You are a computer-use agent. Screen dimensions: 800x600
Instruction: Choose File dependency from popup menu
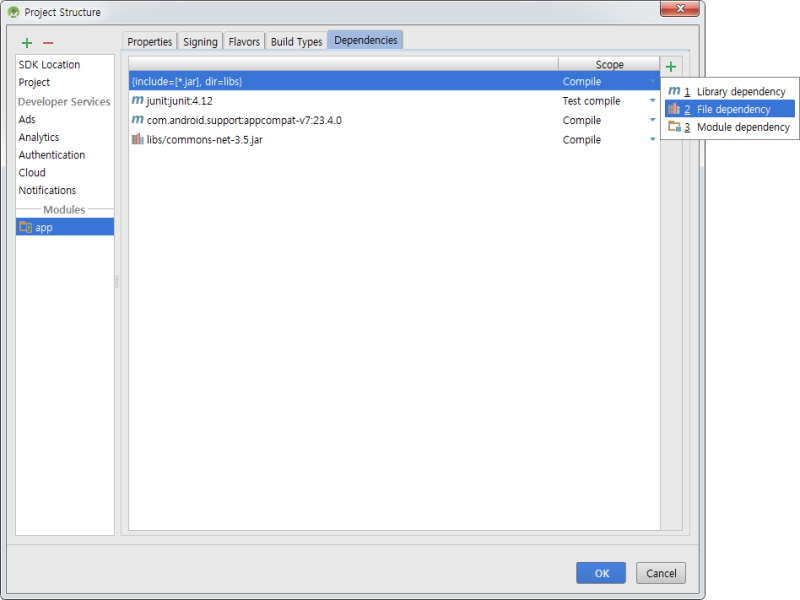pos(730,109)
